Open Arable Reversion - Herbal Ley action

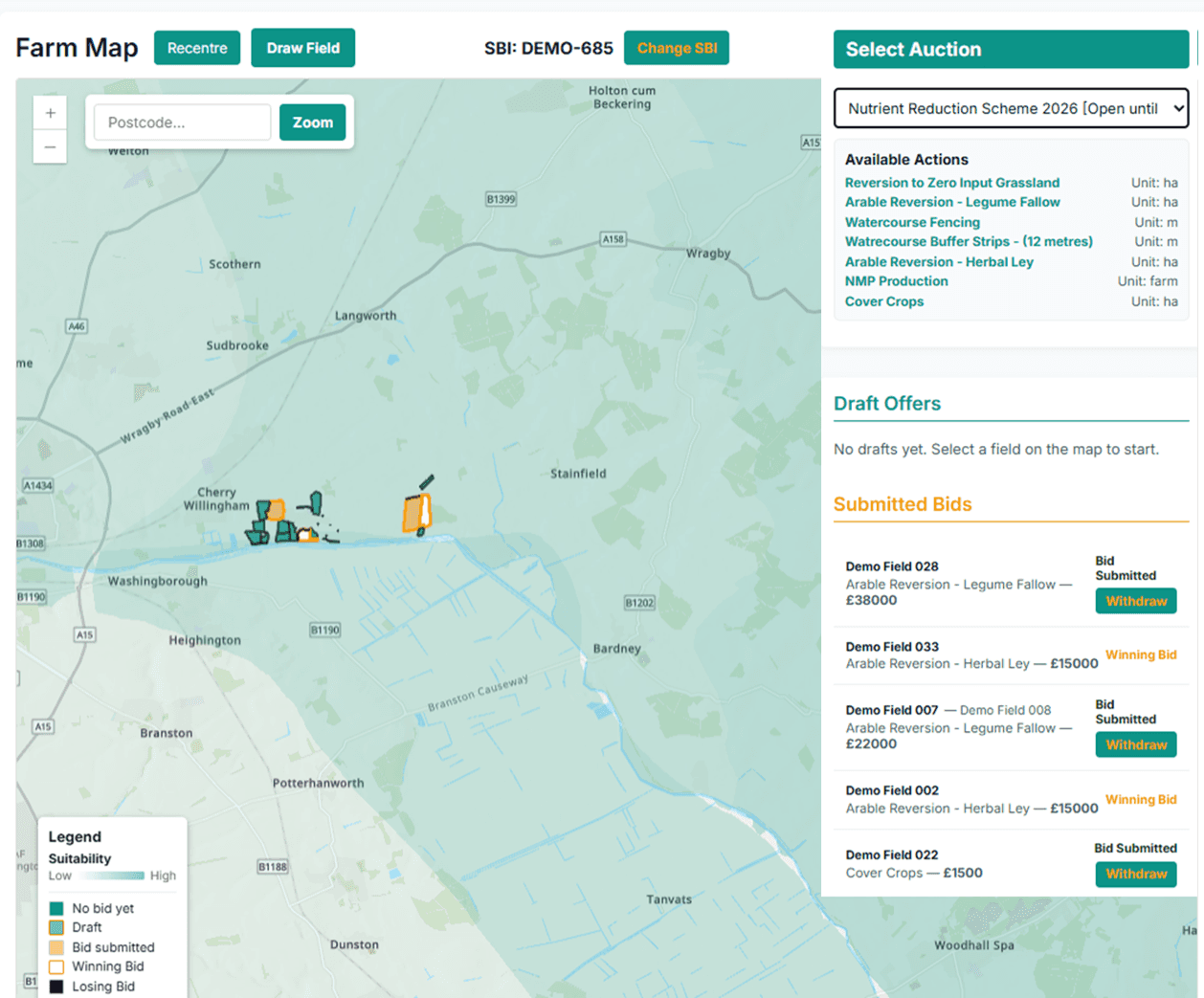pos(939,261)
